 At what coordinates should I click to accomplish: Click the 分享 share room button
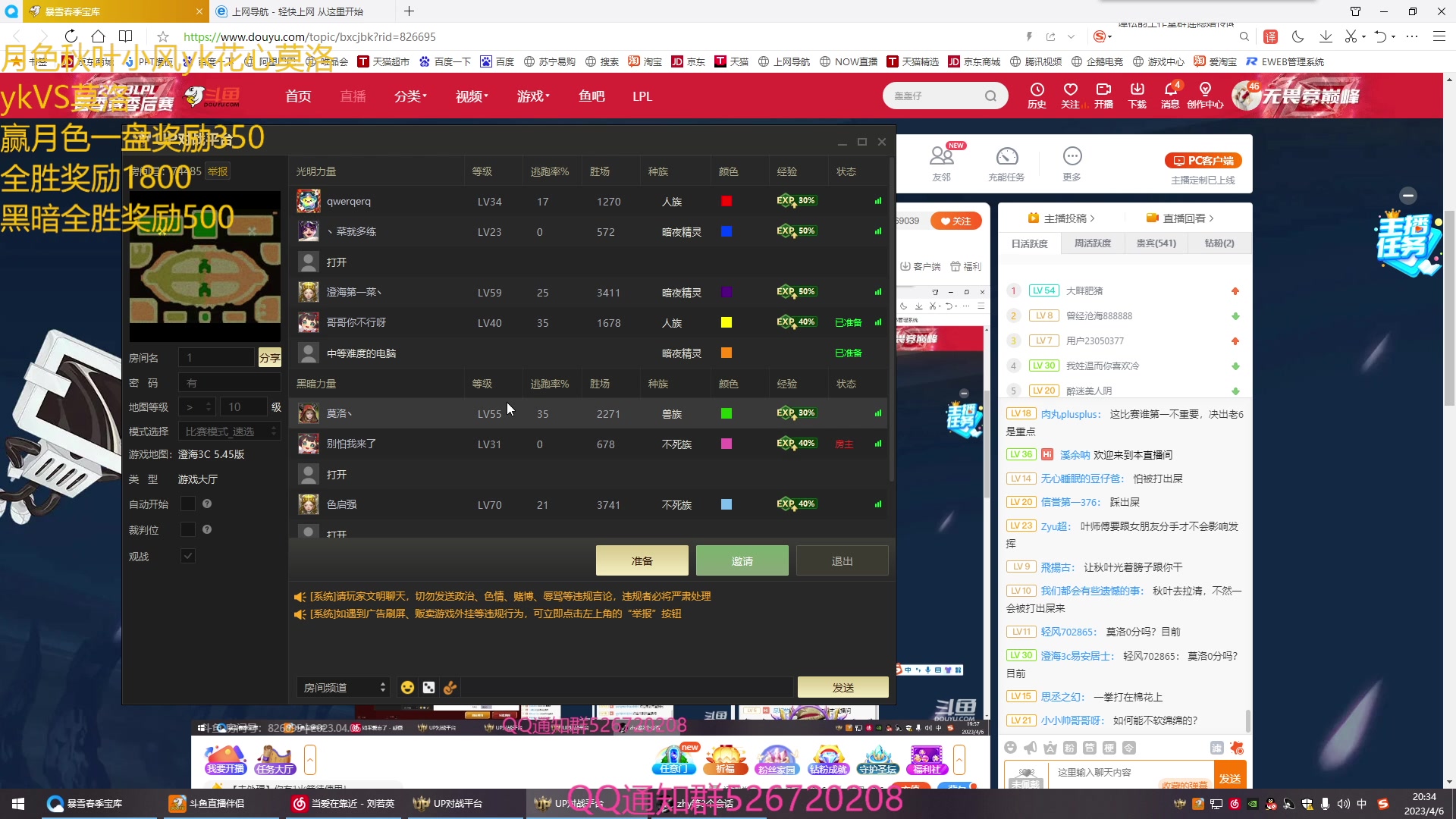pyautogui.click(x=269, y=357)
